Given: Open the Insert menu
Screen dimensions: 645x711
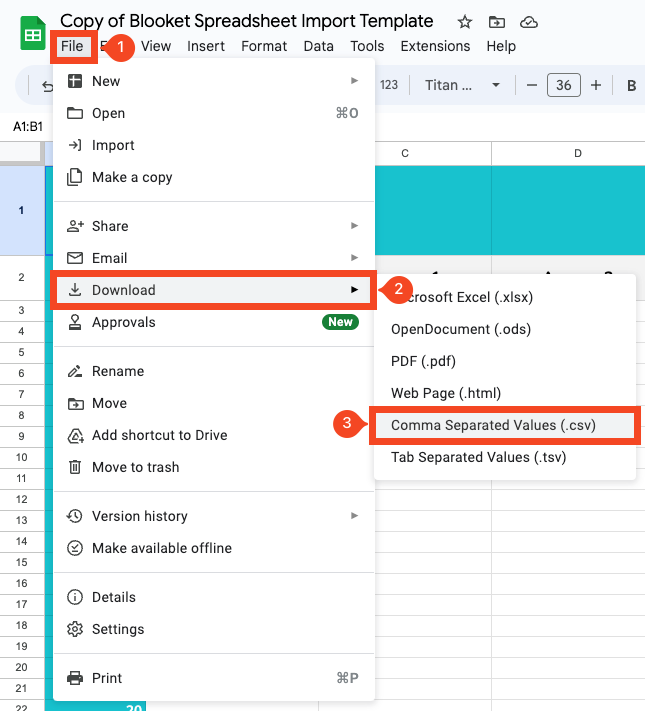Looking at the screenshot, I should 206,46.
